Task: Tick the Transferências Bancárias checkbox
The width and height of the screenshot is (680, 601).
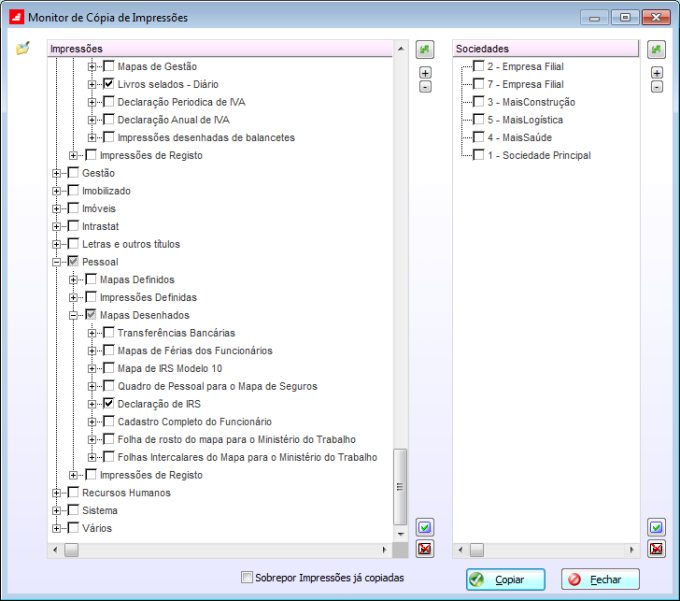Action: click(x=109, y=333)
